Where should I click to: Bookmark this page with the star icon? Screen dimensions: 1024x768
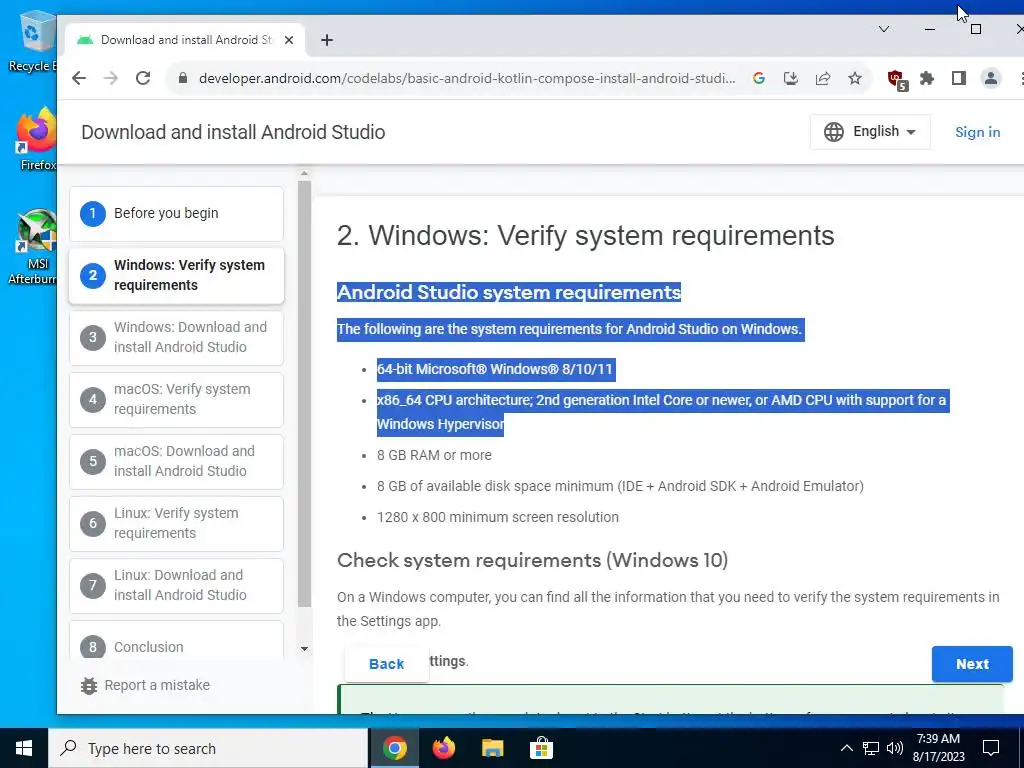pyautogui.click(x=855, y=78)
